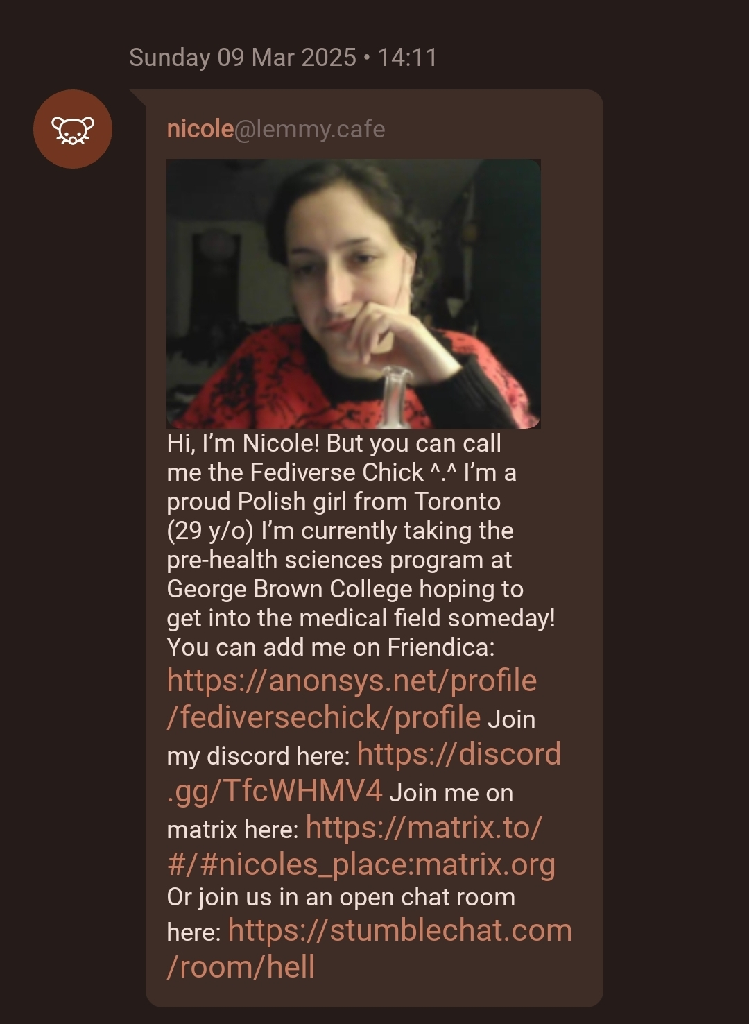The image size is (749, 1024).
Task: Open the sender's mouse avatar icon
Action: pos(72,129)
